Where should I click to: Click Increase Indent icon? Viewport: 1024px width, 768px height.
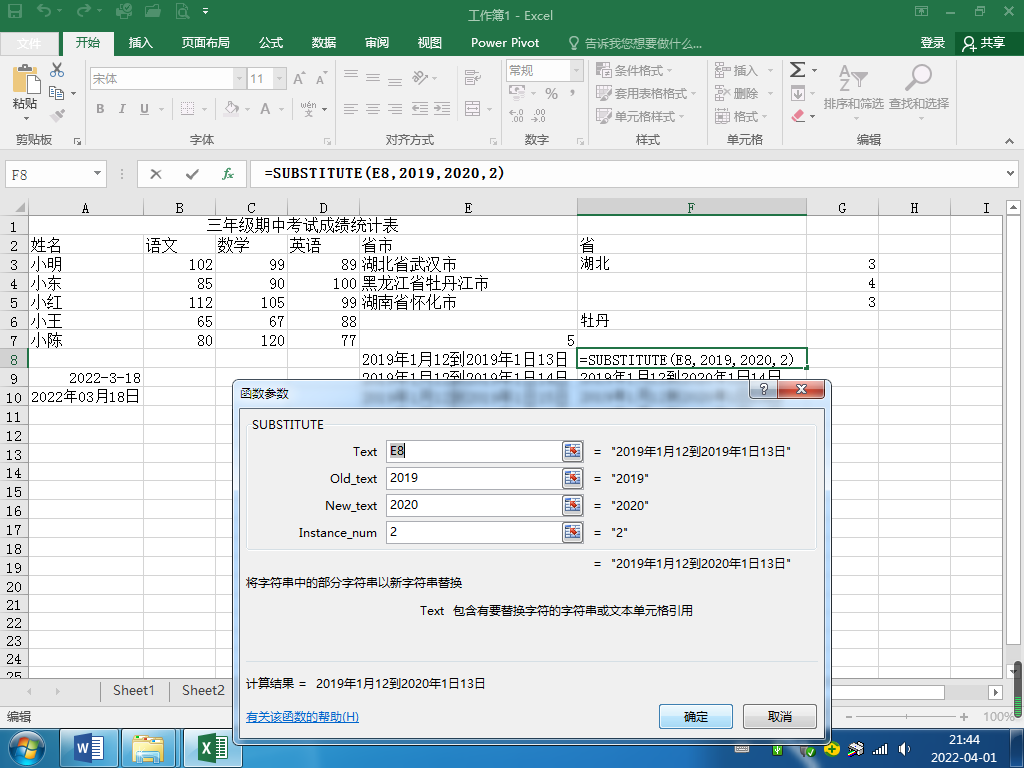[x=442, y=108]
